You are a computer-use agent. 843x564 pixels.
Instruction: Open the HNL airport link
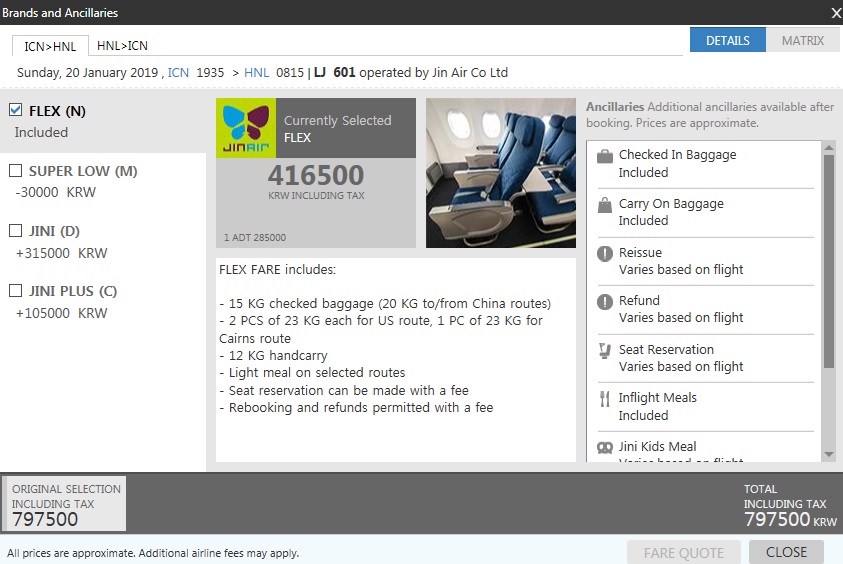(256, 73)
